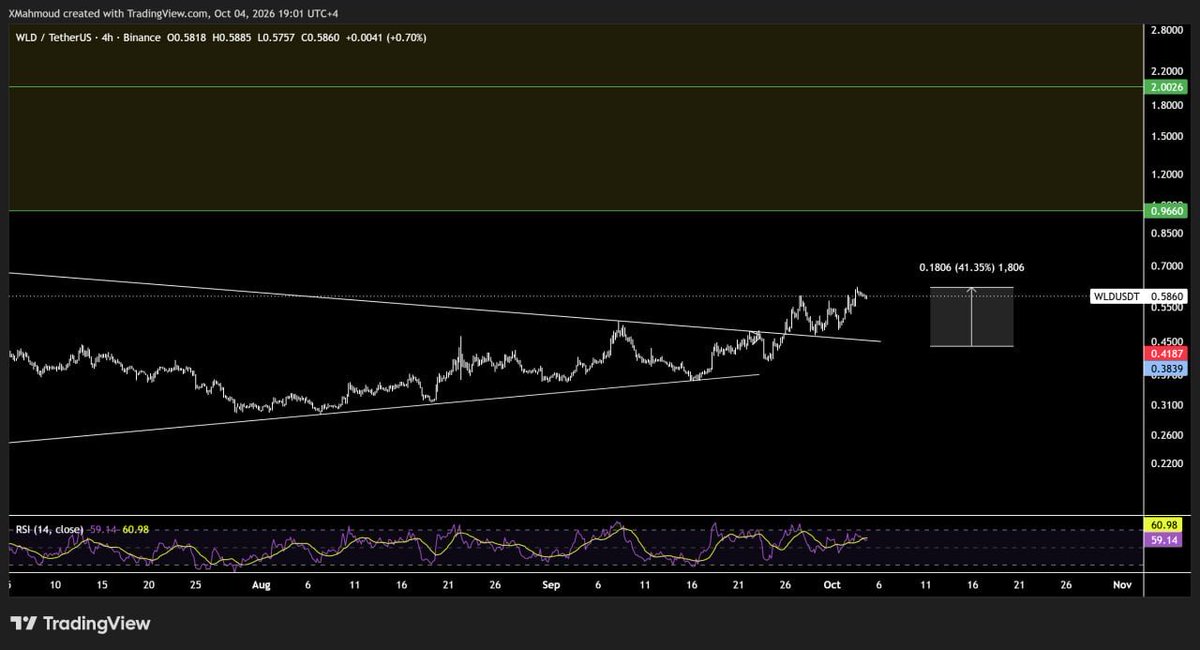The width and height of the screenshot is (1200, 650).
Task: Click the 0.1806 (41.35%) measurement label
Action: (971, 268)
